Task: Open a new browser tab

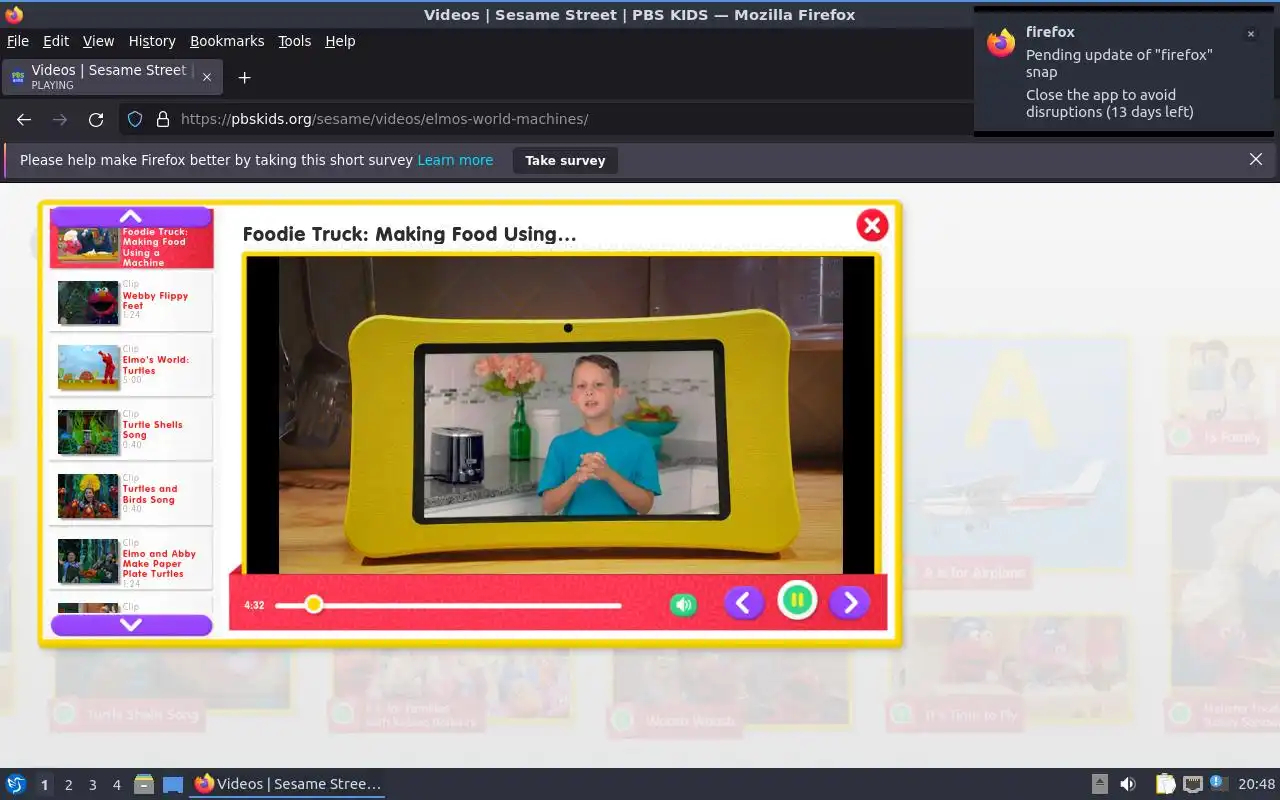Action: 244,77
